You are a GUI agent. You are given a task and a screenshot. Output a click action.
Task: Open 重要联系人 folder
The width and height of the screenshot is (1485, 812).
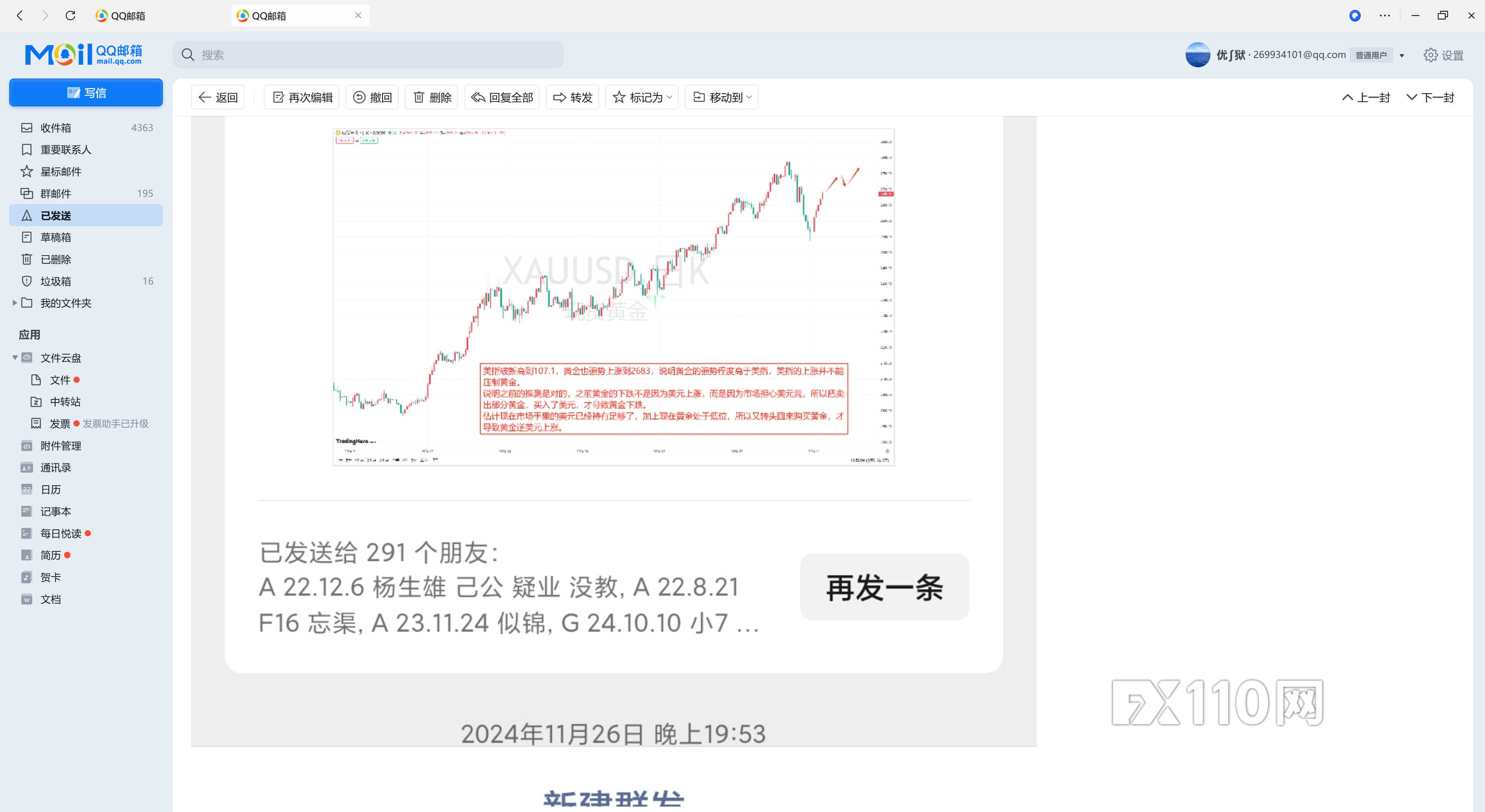pos(86,149)
